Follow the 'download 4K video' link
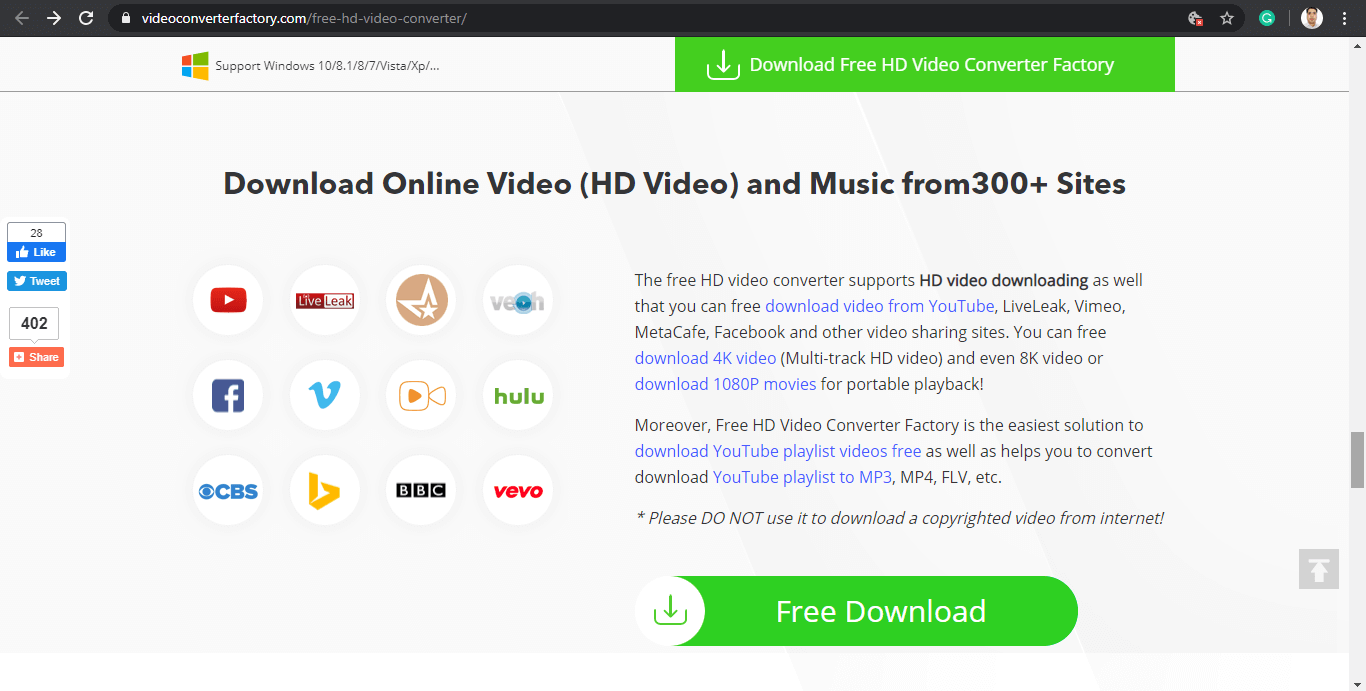 tap(705, 358)
